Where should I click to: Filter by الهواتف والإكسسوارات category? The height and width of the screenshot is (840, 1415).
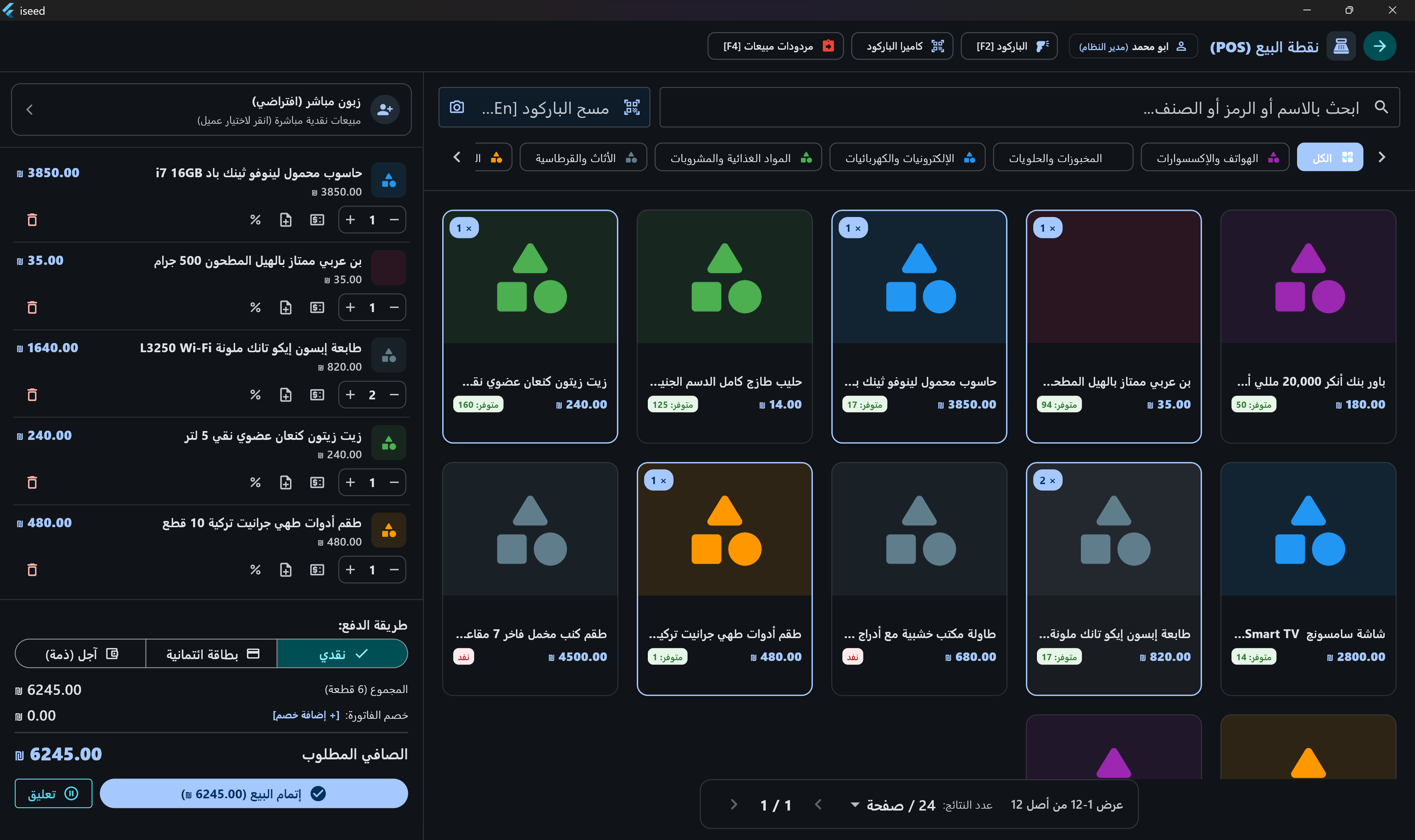pos(1215,157)
